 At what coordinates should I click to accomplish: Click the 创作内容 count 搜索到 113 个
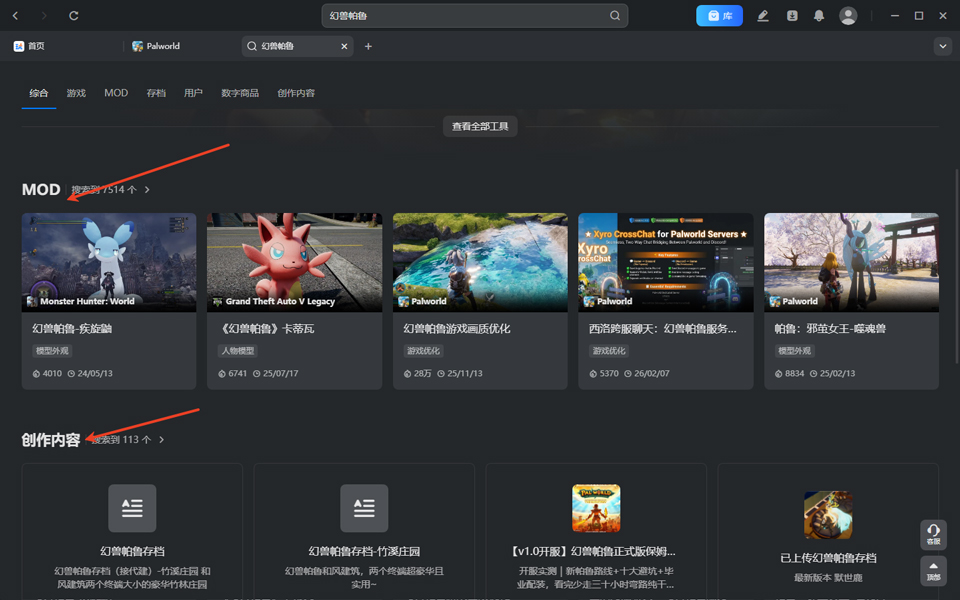pos(121,440)
